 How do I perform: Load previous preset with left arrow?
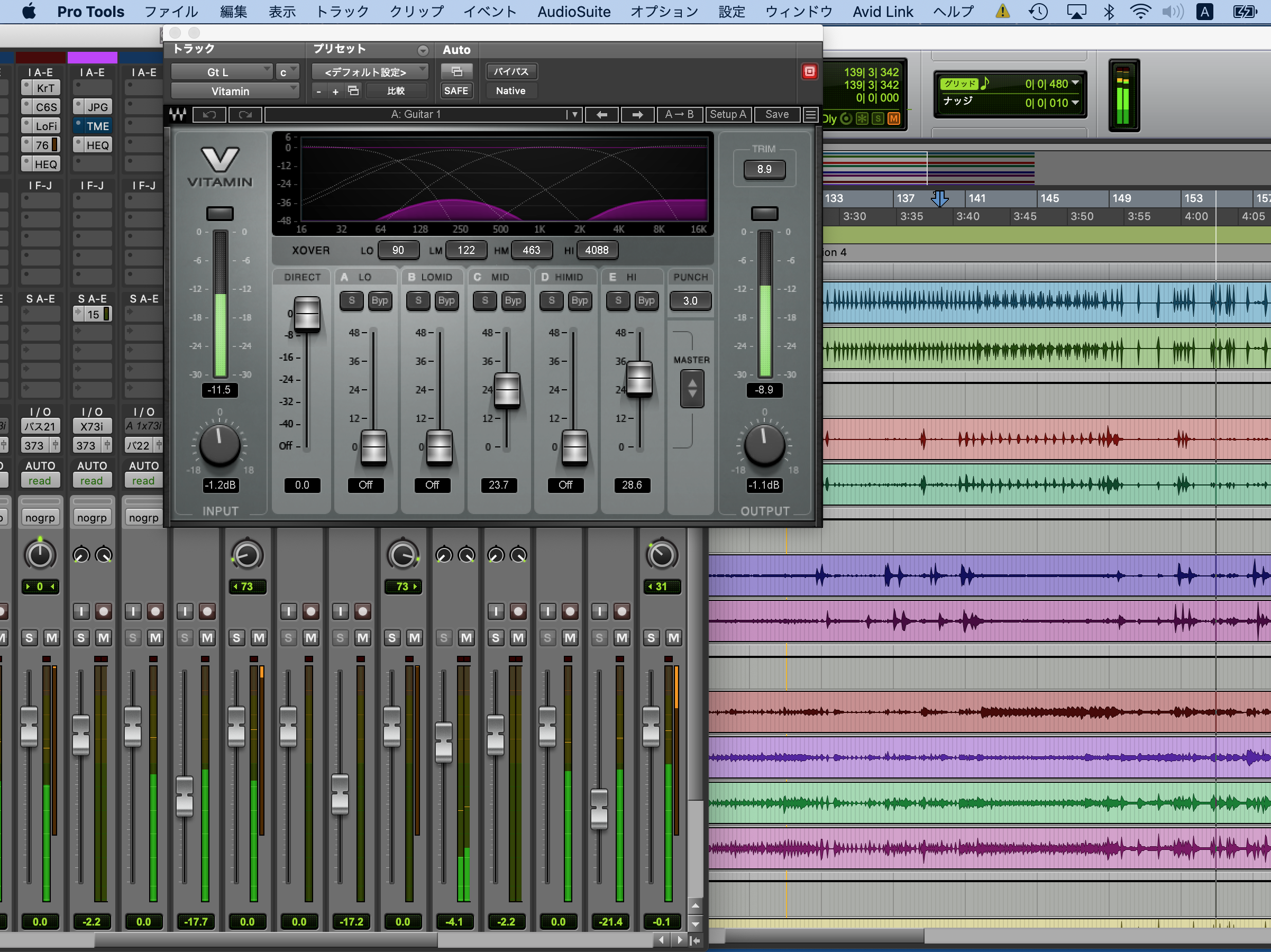(601, 115)
